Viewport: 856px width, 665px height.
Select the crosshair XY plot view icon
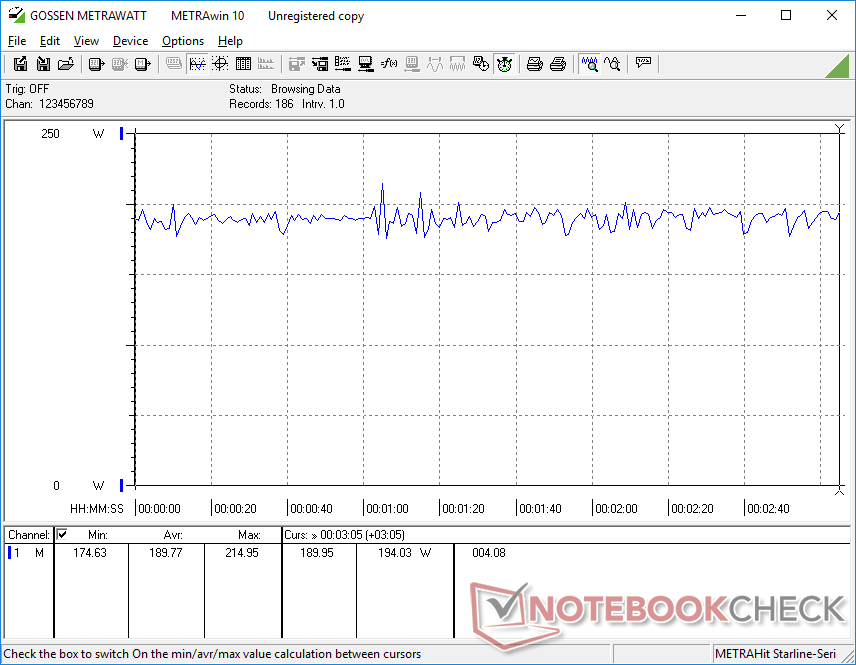(x=220, y=64)
